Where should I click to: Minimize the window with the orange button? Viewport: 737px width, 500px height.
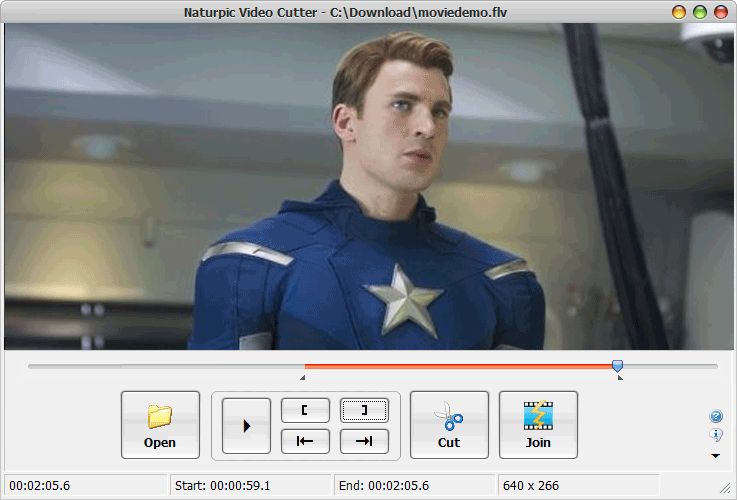click(x=679, y=12)
